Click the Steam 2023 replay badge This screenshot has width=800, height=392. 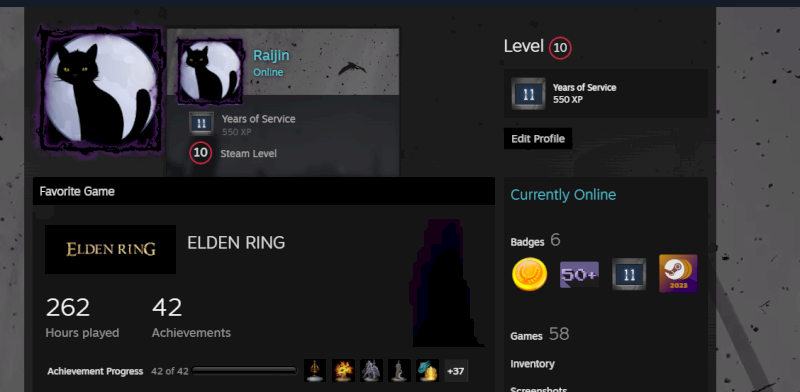pyautogui.click(x=678, y=274)
